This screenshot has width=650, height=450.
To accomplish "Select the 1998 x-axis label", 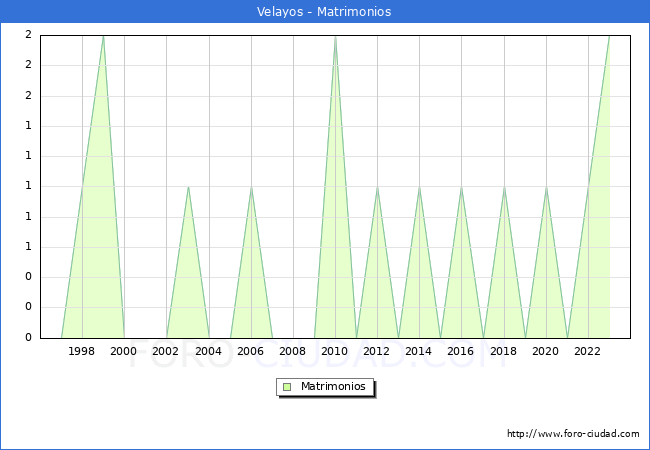I will tap(81, 351).
